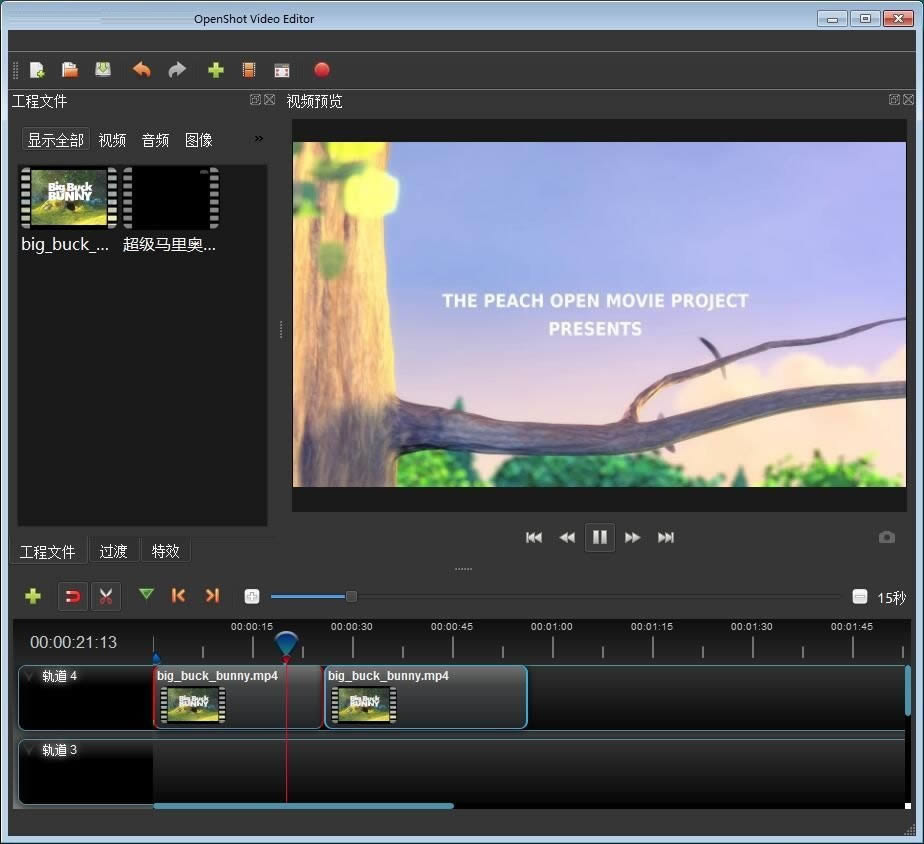Toggle fullscreen using the toolbar icon
The image size is (924, 844).
pos(282,71)
